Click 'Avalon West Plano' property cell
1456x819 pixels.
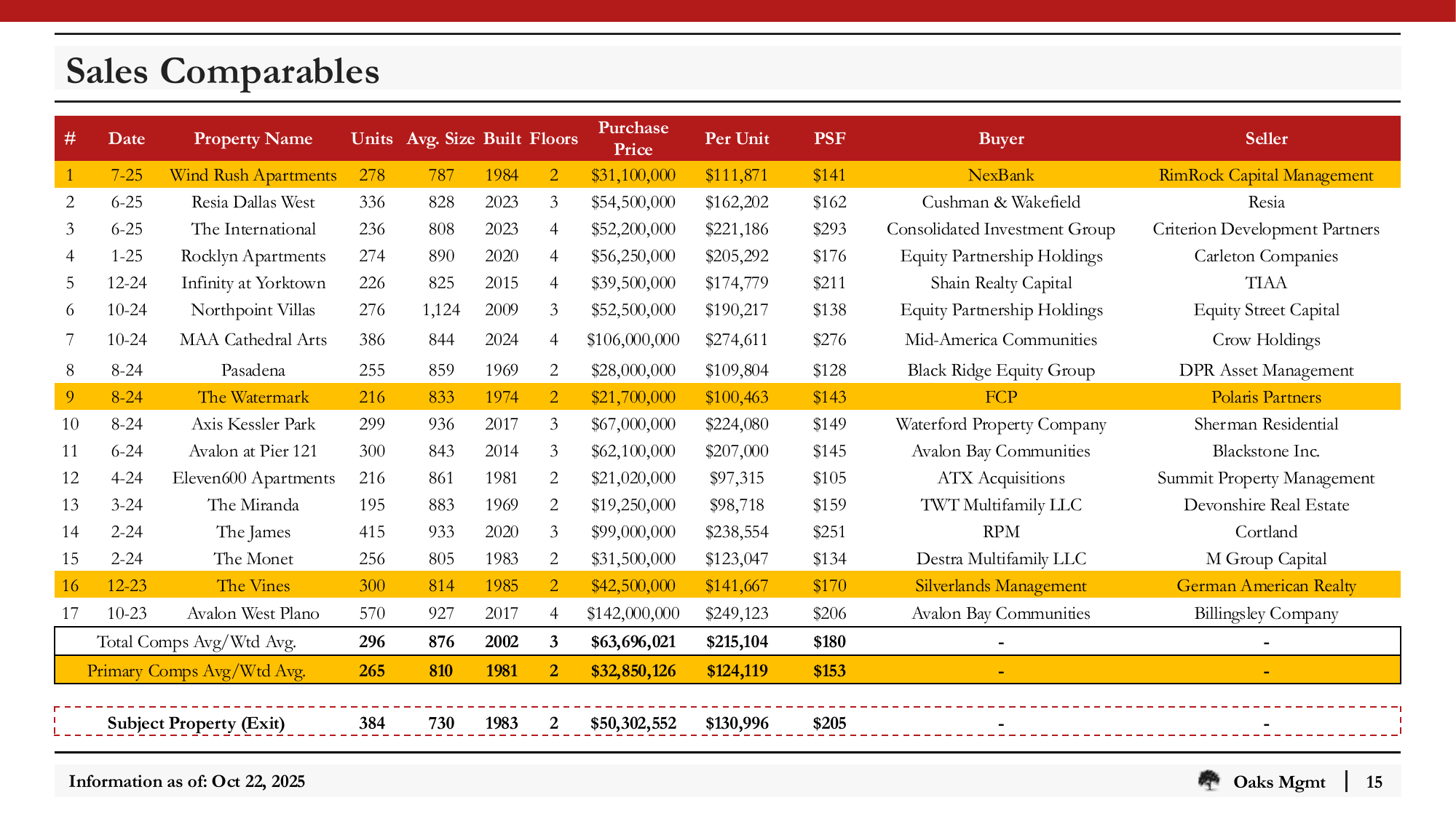tap(253, 613)
